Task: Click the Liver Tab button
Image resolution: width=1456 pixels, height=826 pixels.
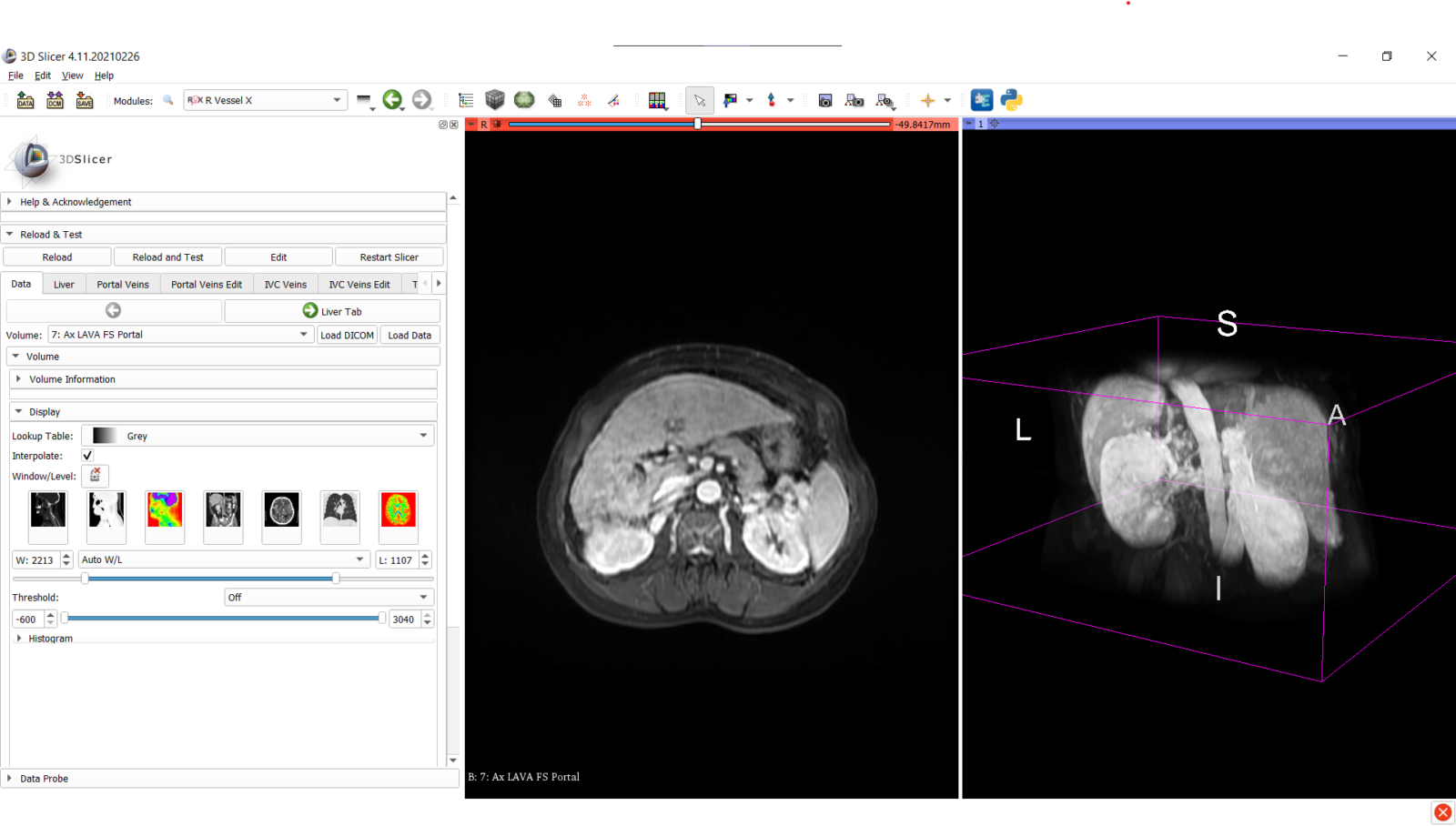Action: (330, 310)
